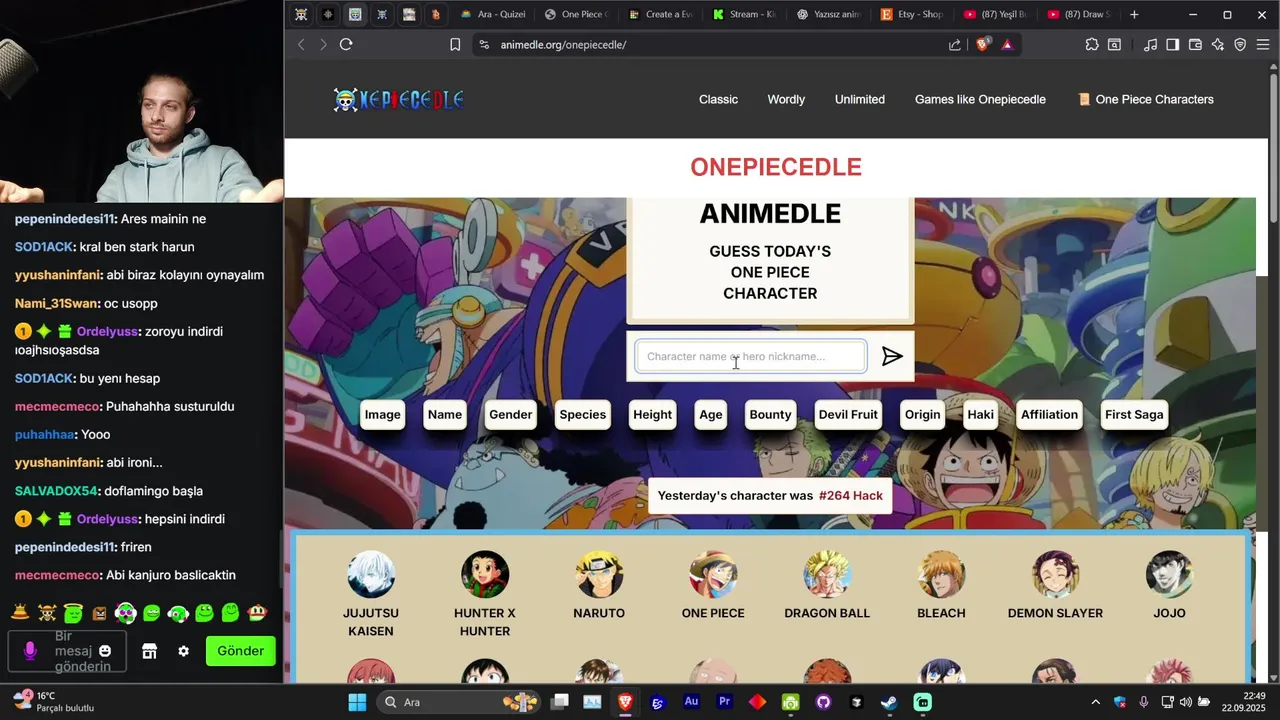The image size is (1280, 720).
Task: Switch to the Yazısız anim tab
Action: tap(829, 15)
